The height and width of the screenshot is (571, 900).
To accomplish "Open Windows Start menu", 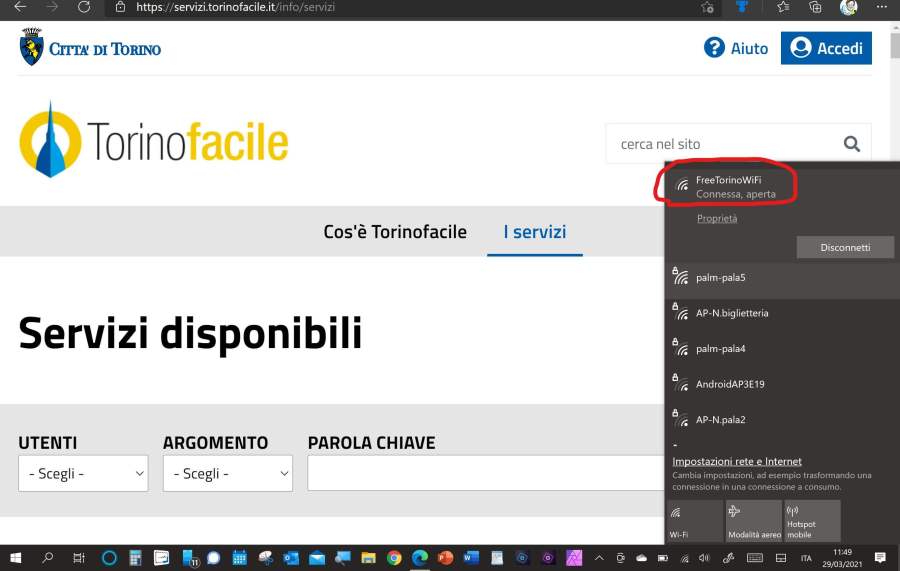I will tap(16, 558).
